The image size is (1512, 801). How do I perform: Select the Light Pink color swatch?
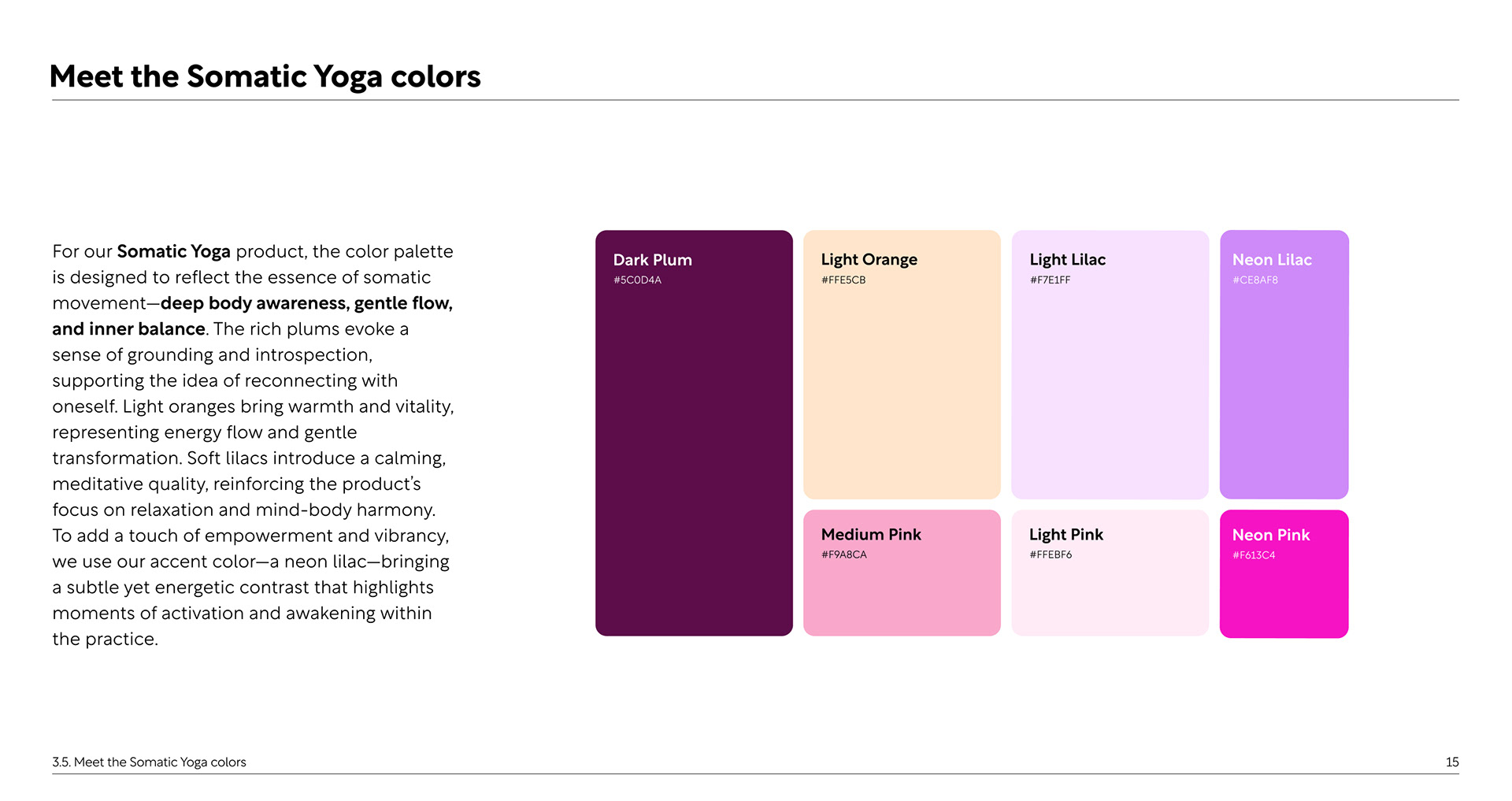point(1110,573)
